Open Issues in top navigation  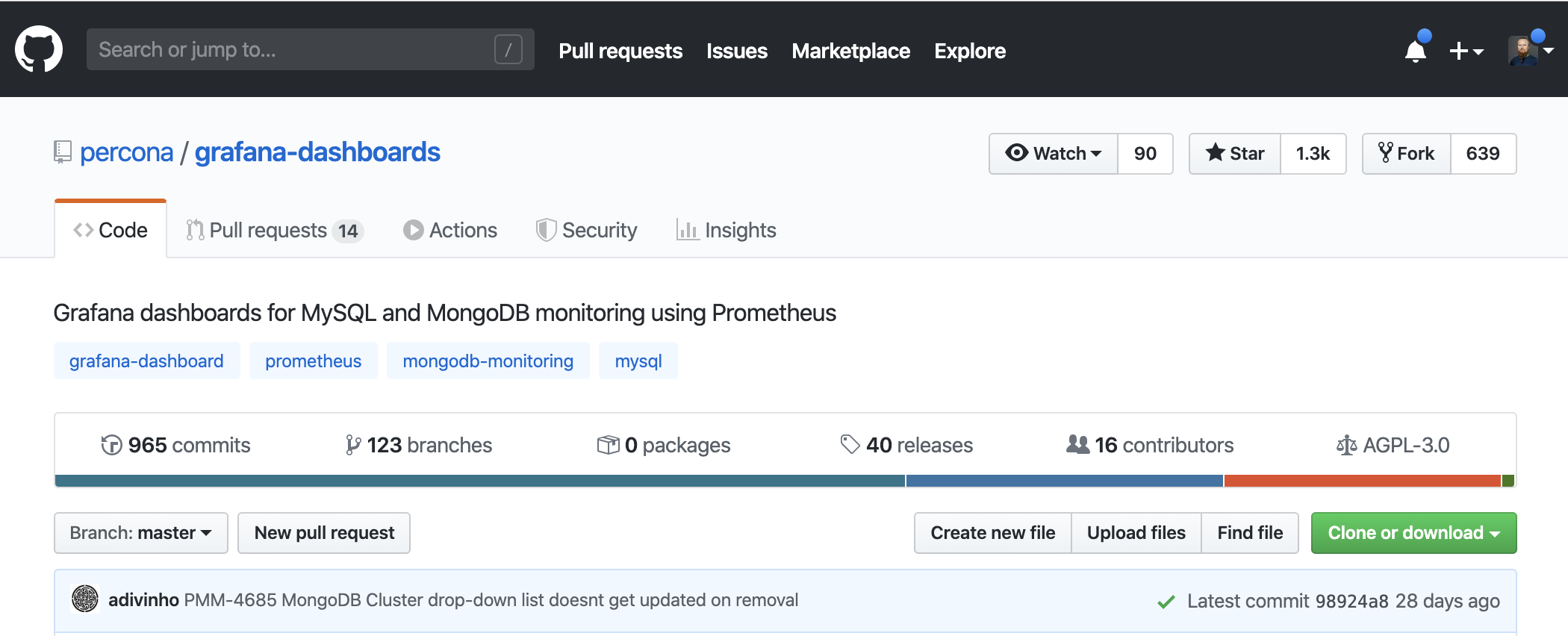737,51
